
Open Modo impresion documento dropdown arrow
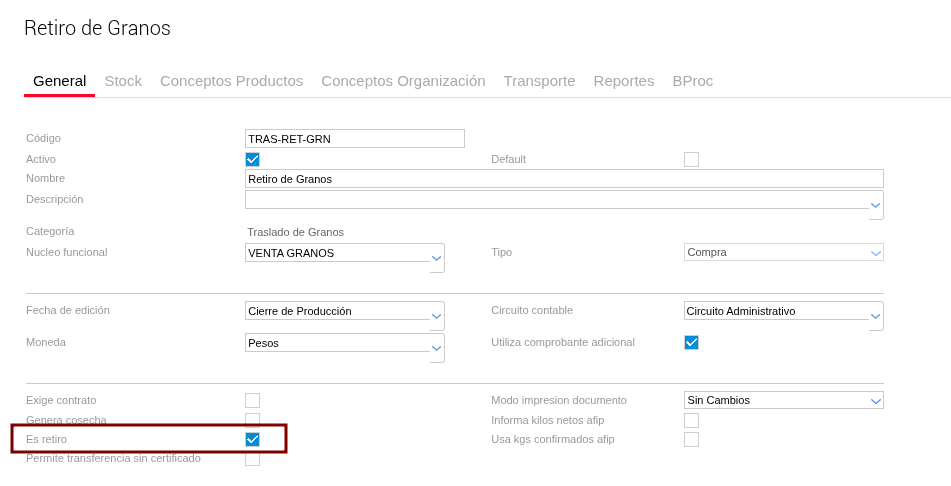tap(876, 400)
